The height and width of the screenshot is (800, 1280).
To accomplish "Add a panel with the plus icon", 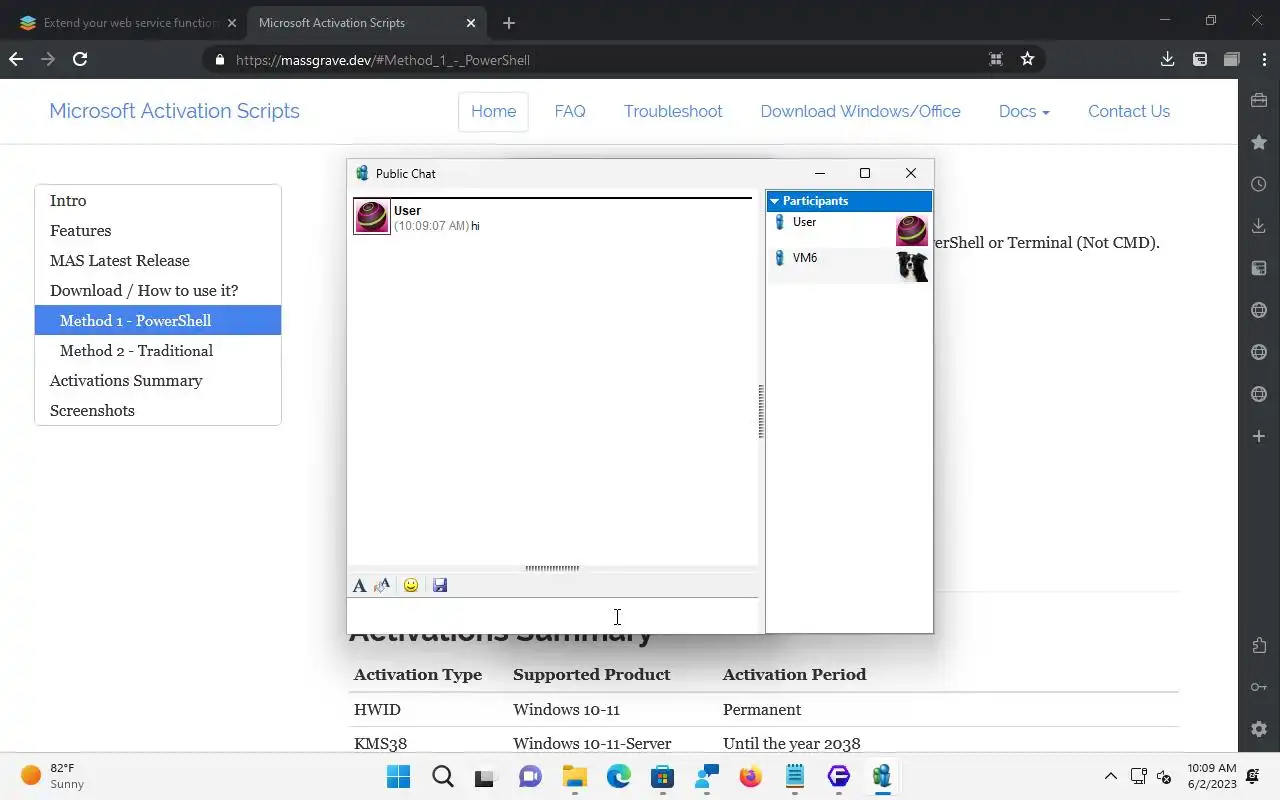I will (x=1259, y=436).
